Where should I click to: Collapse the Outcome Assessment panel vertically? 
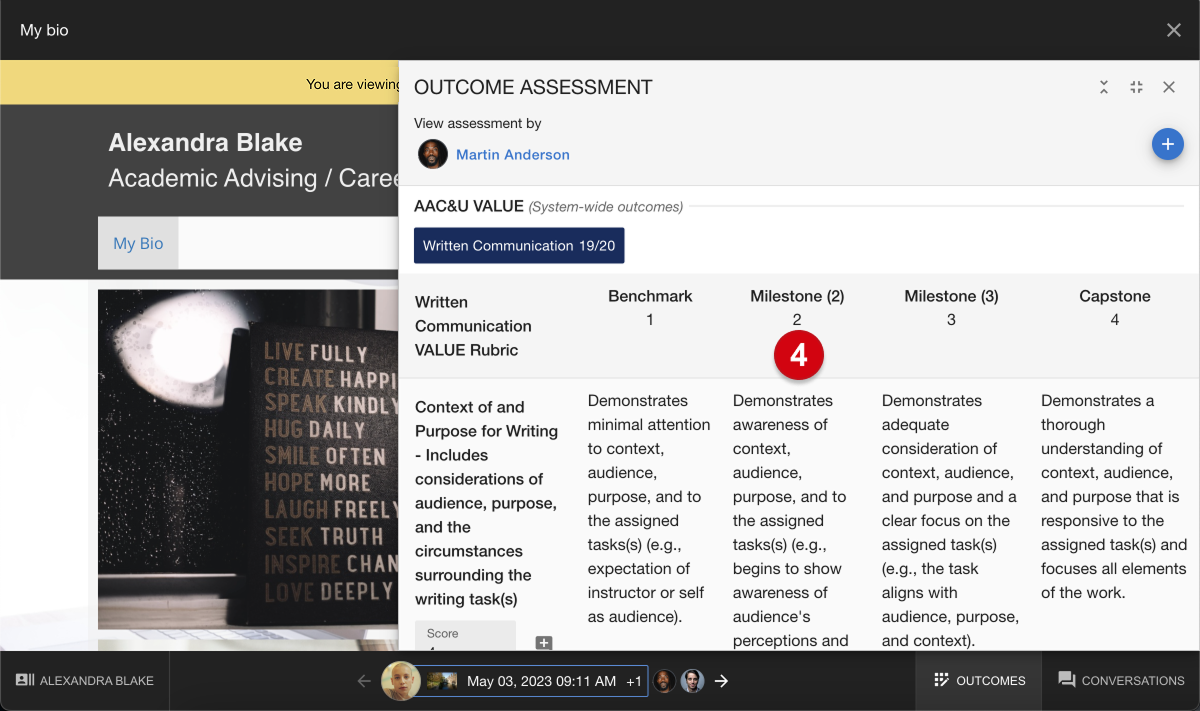pos(1104,87)
